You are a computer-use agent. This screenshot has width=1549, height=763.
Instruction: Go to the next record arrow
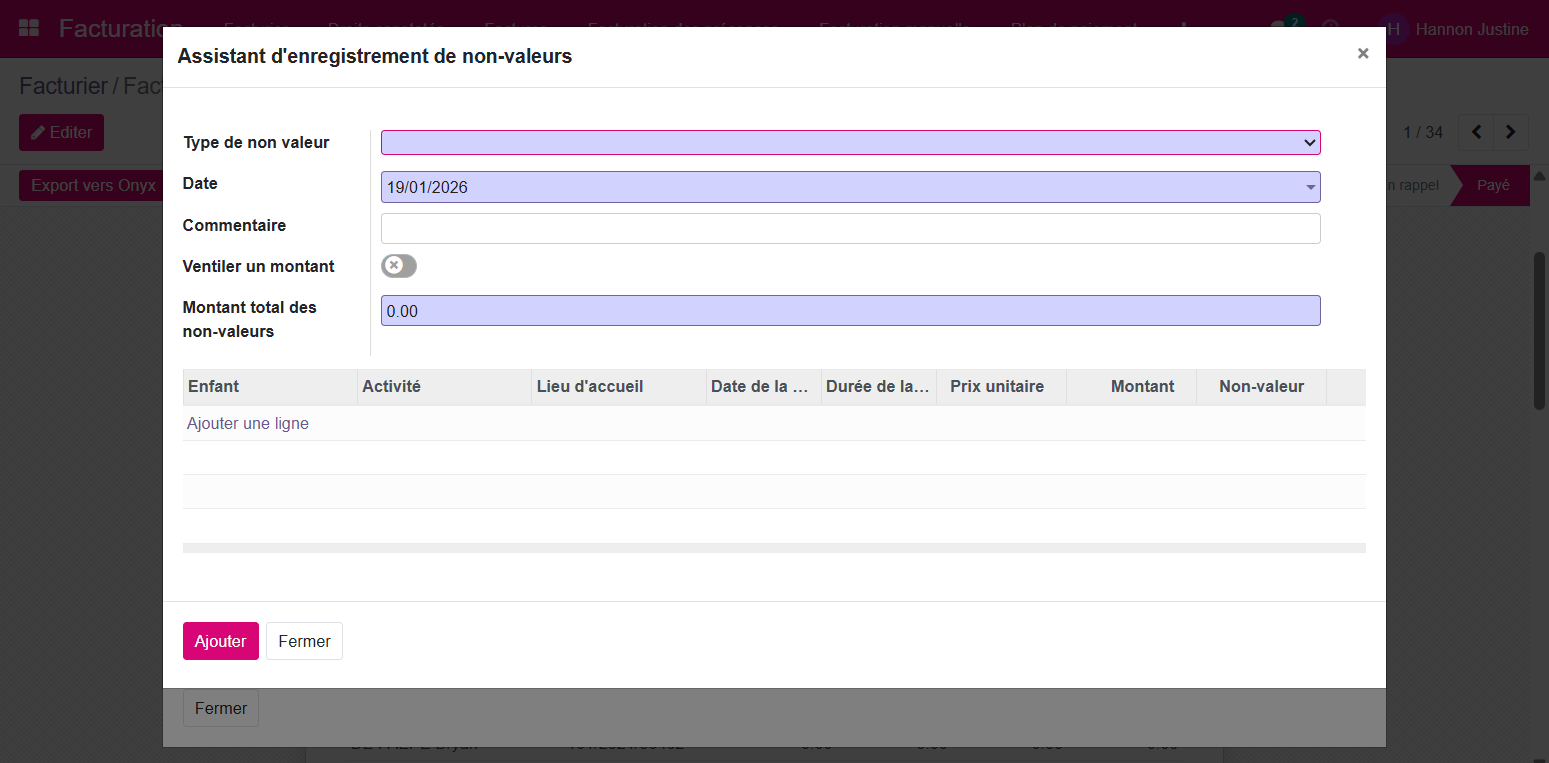point(1511,132)
